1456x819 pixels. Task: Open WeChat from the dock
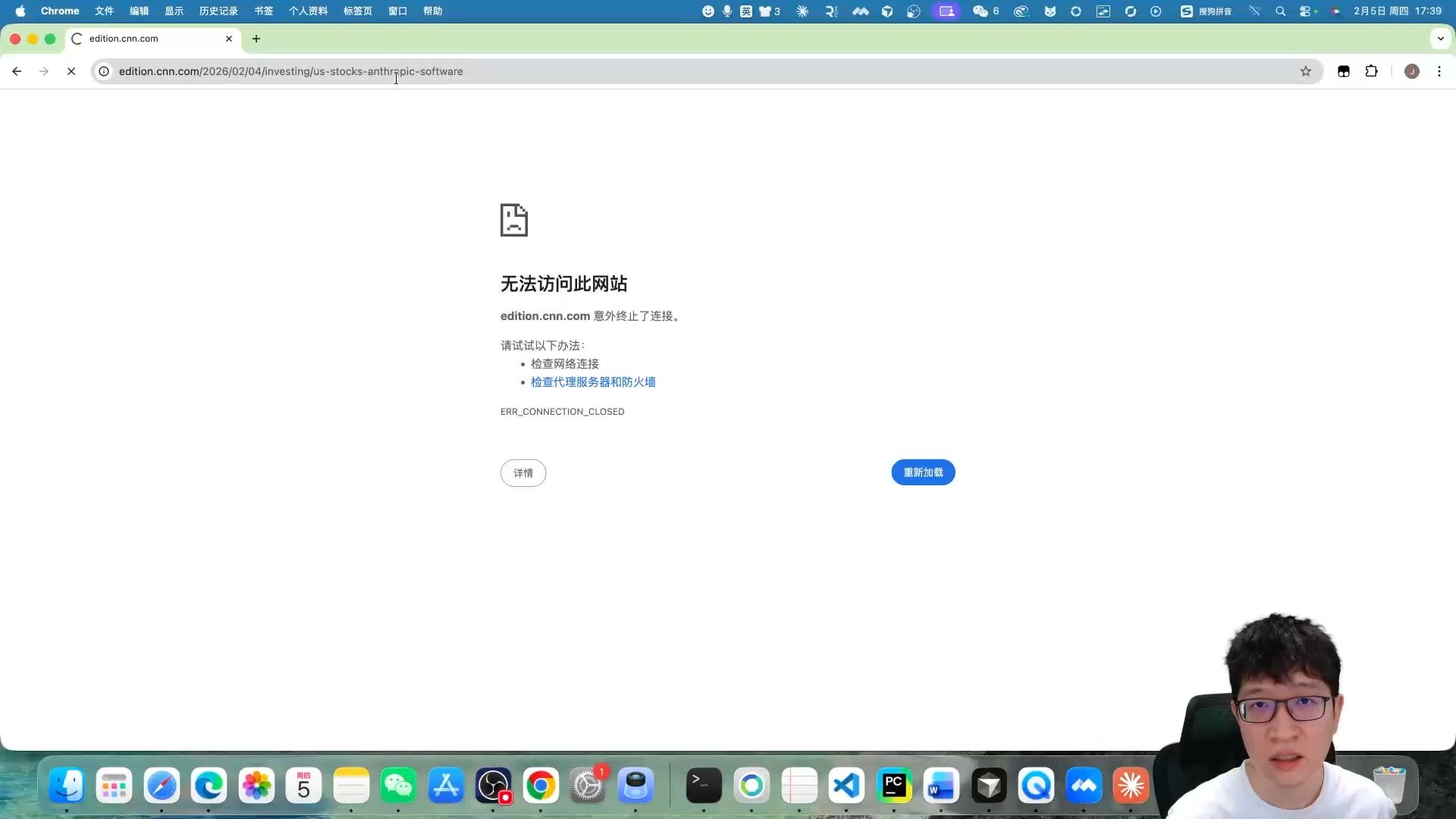(398, 786)
